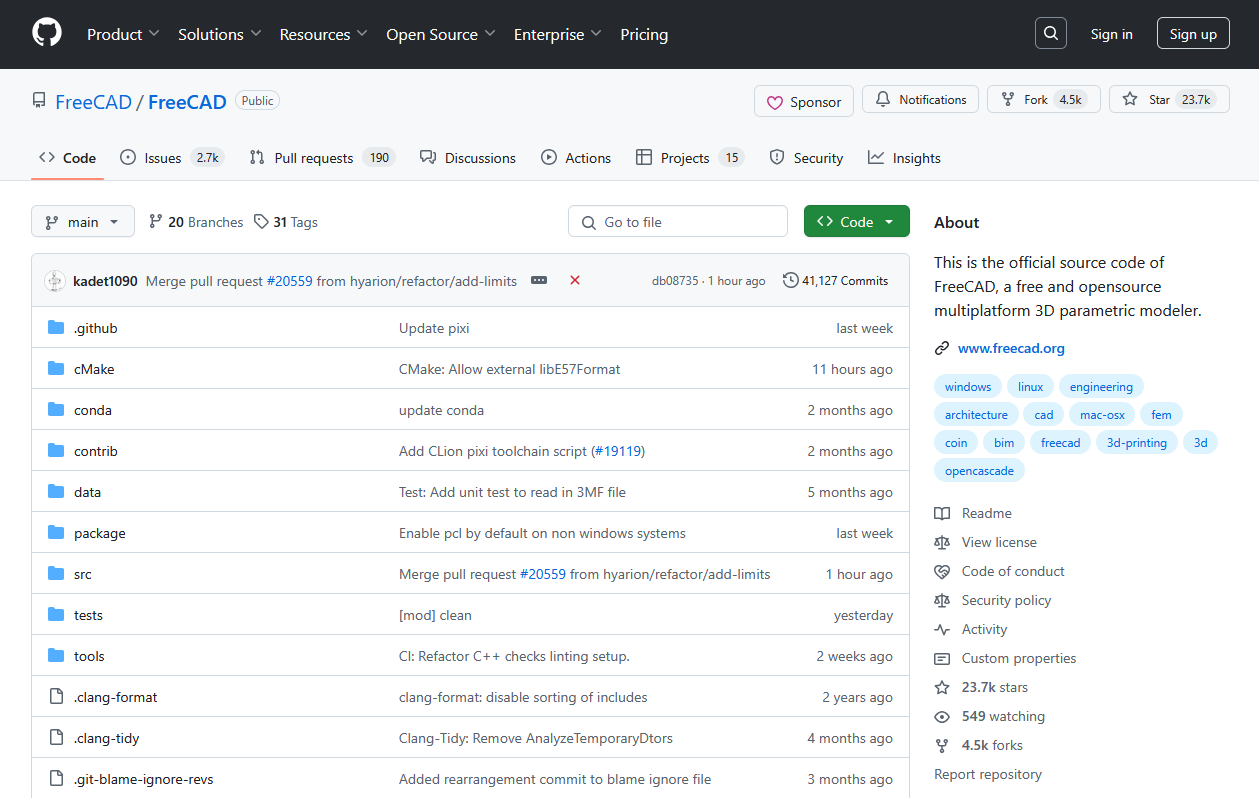Viewport: 1259px width, 798px height.
Task: Expand the green Code dropdown
Action: click(856, 222)
